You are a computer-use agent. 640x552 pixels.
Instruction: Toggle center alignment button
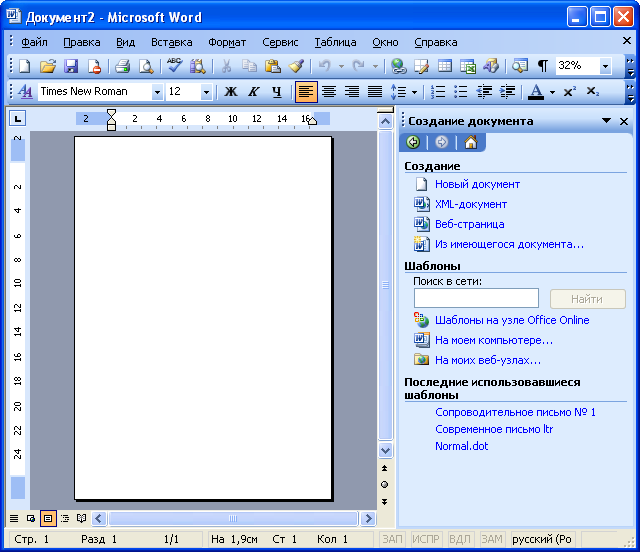click(329, 91)
